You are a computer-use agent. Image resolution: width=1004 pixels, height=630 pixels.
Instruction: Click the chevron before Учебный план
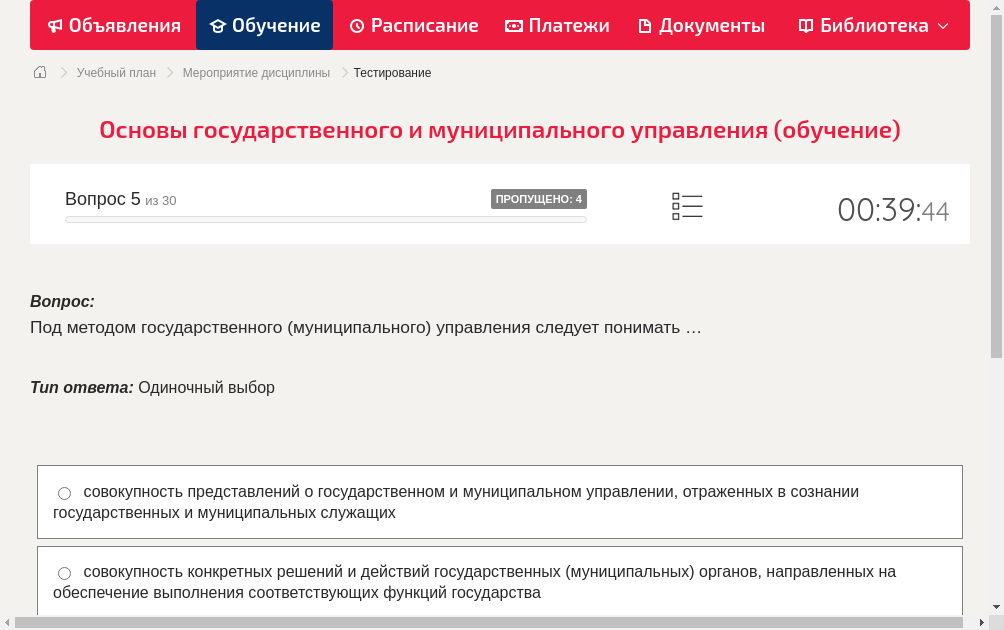(63, 72)
